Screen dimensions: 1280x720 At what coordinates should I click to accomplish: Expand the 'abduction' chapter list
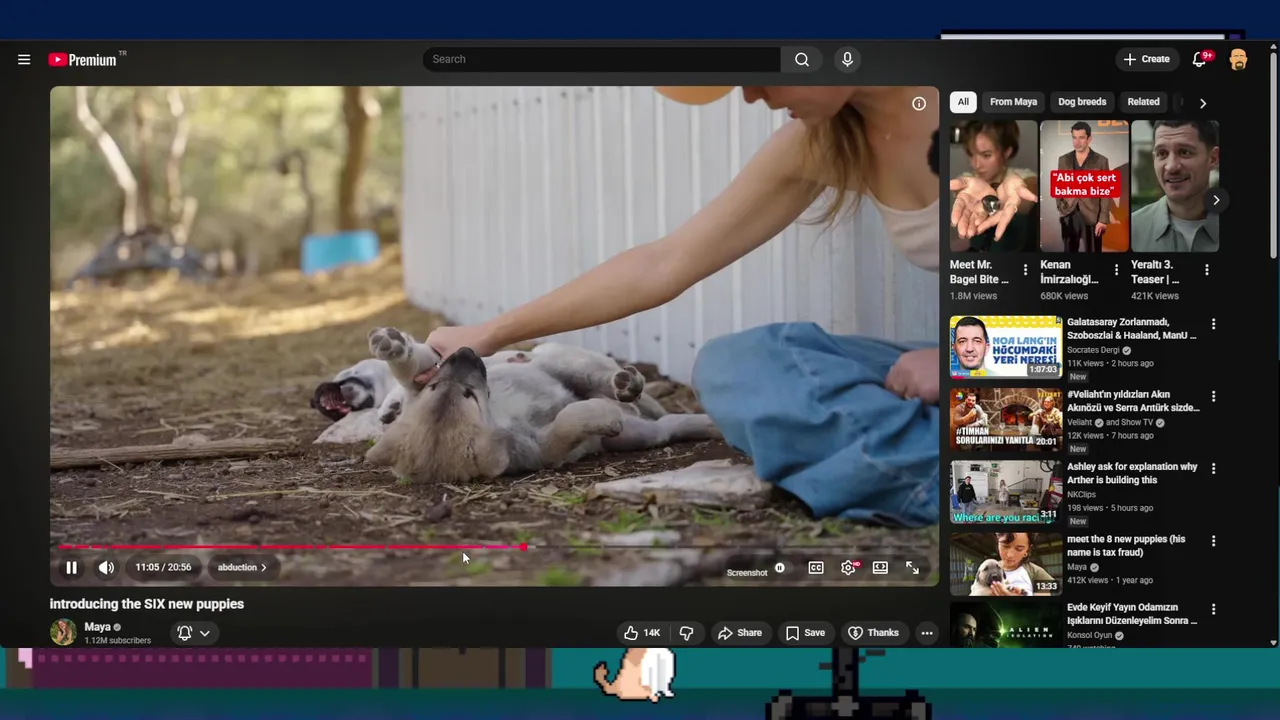click(242, 568)
